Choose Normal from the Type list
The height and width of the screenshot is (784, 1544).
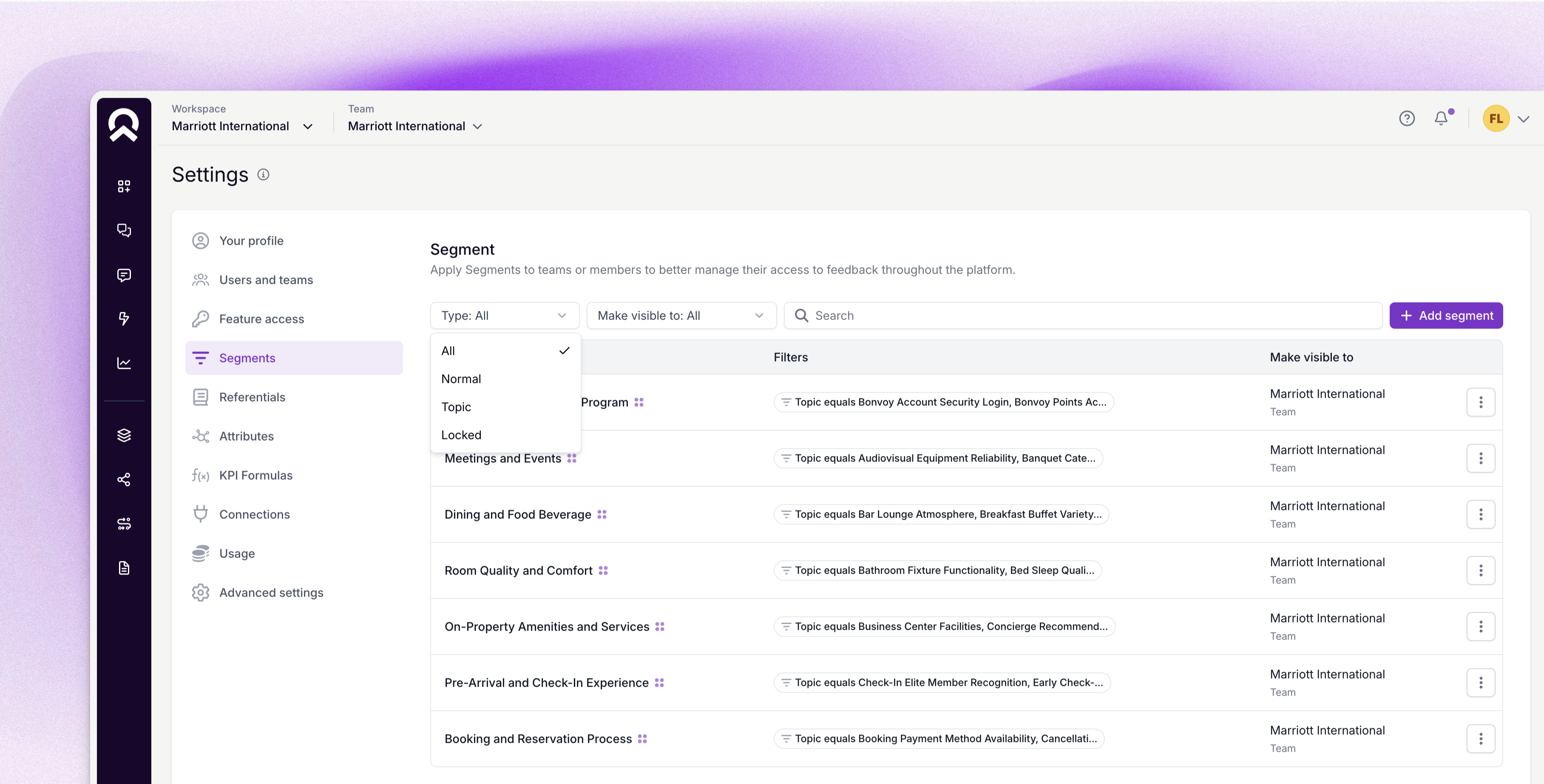[505, 379]
